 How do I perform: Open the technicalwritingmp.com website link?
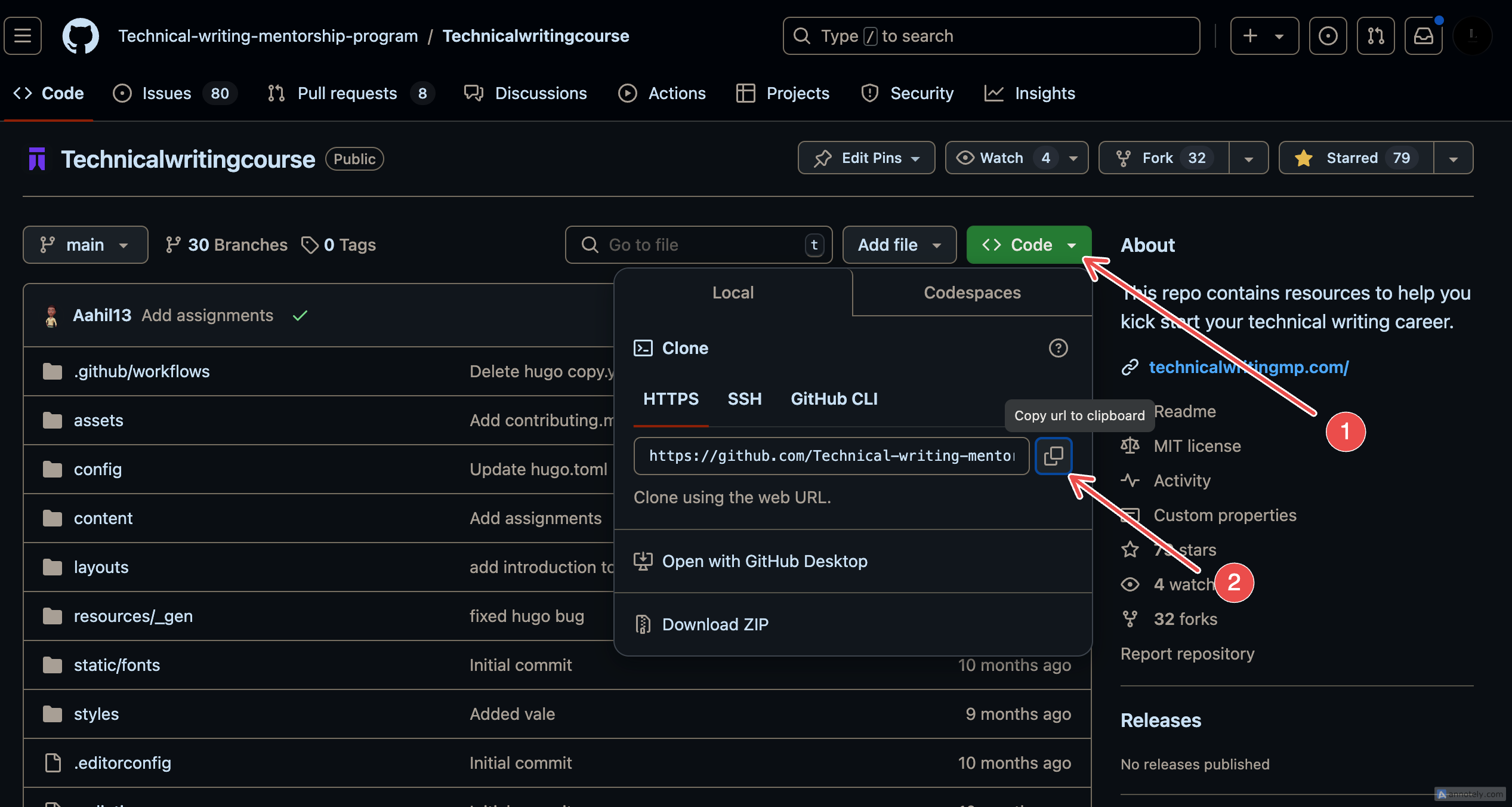coord(1249,367)
